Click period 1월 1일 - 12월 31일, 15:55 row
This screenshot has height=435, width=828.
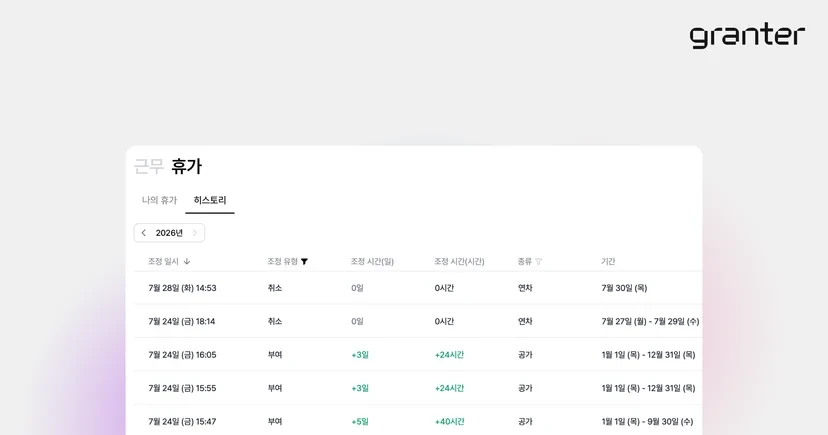tap(648, 388)
